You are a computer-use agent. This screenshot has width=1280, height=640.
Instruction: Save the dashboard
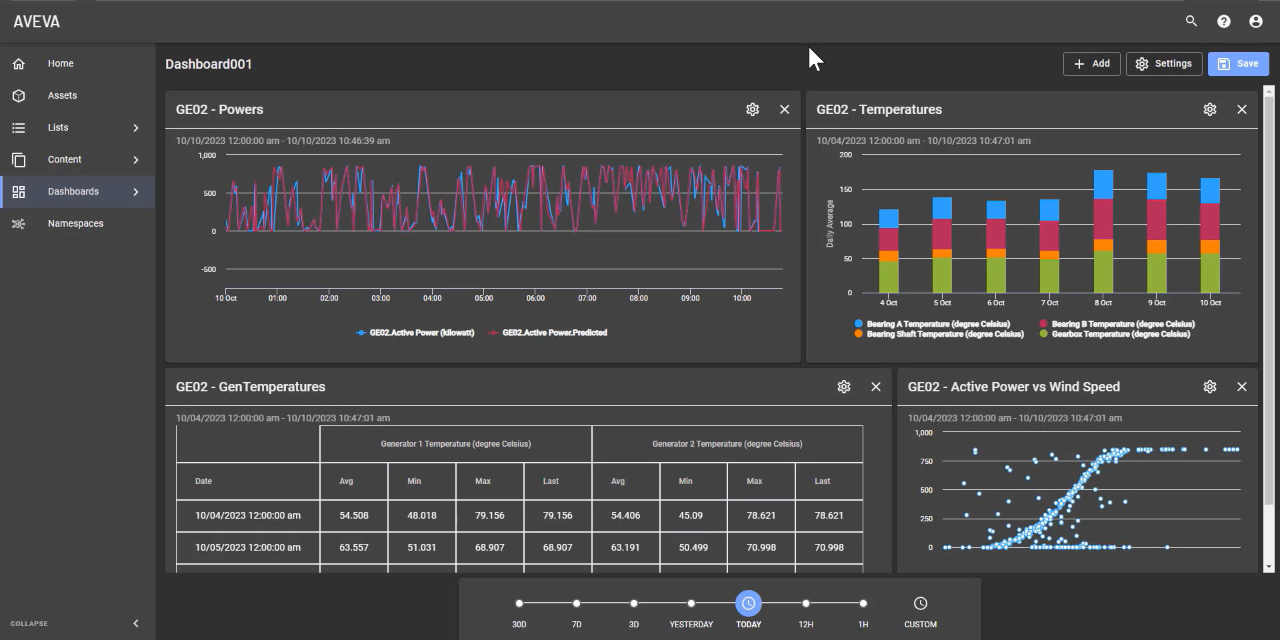tap(1238, 64)
